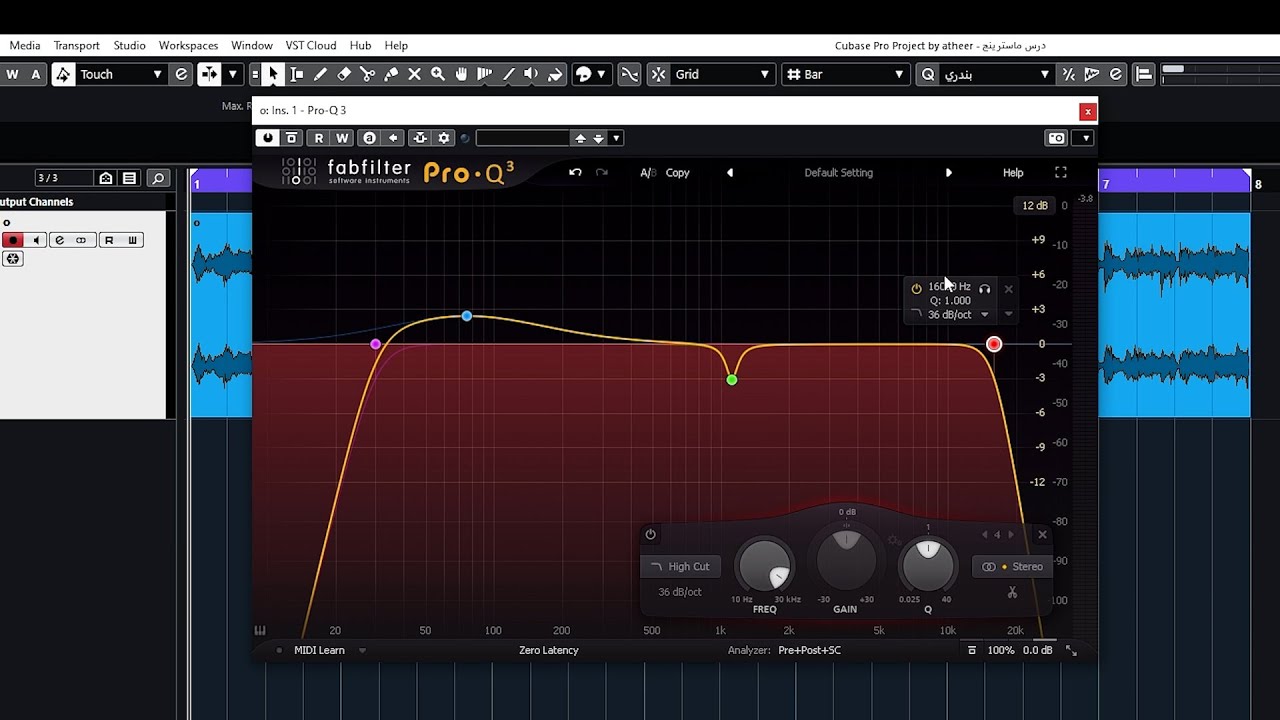Select the Zoom magnifier tool
The image size is (1280, 720).
(438, 74)
